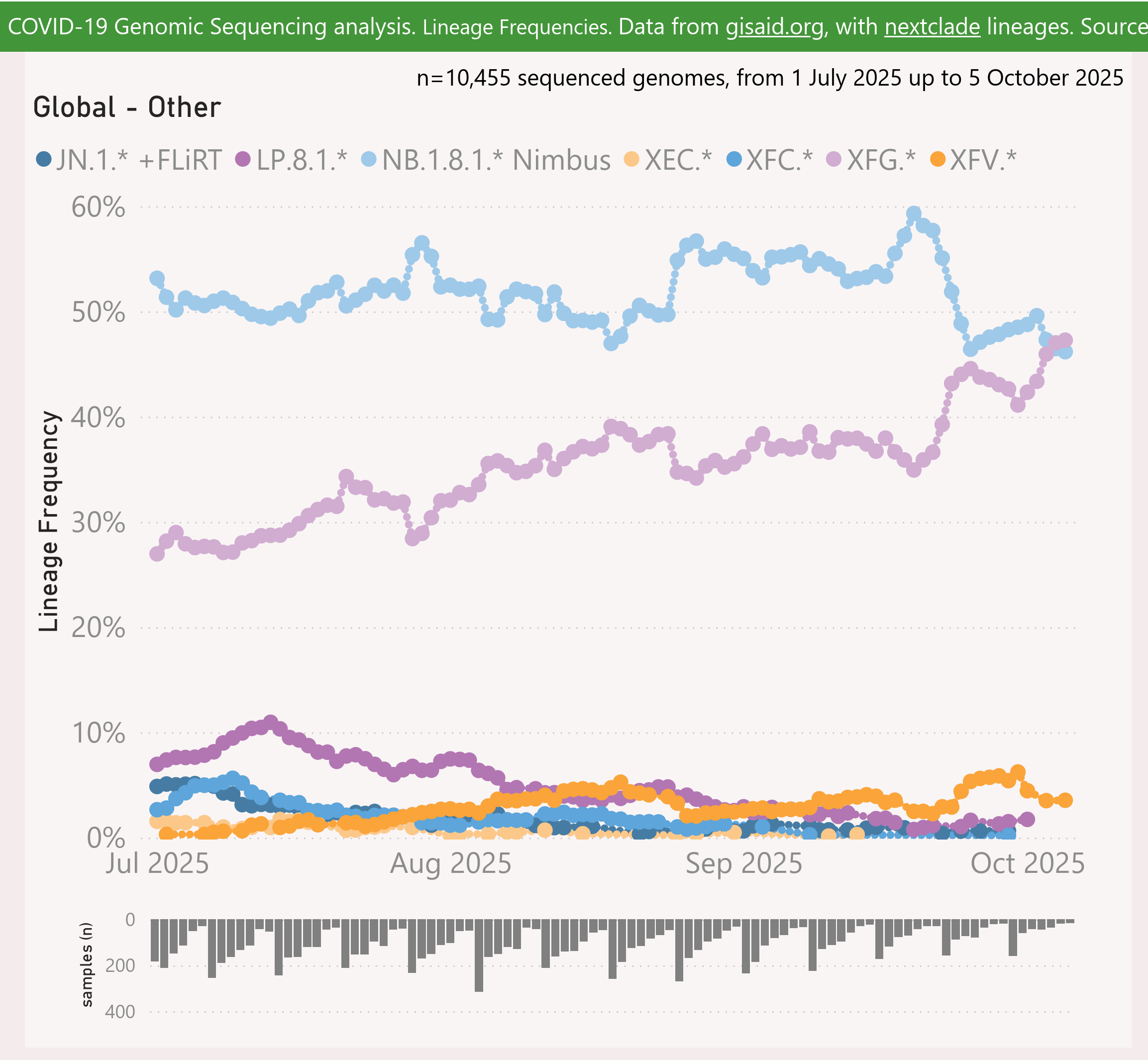This screenshot has width=1148, height=1060.
Task: Click the gisaid.org link in header
Action: coord(774,27)
